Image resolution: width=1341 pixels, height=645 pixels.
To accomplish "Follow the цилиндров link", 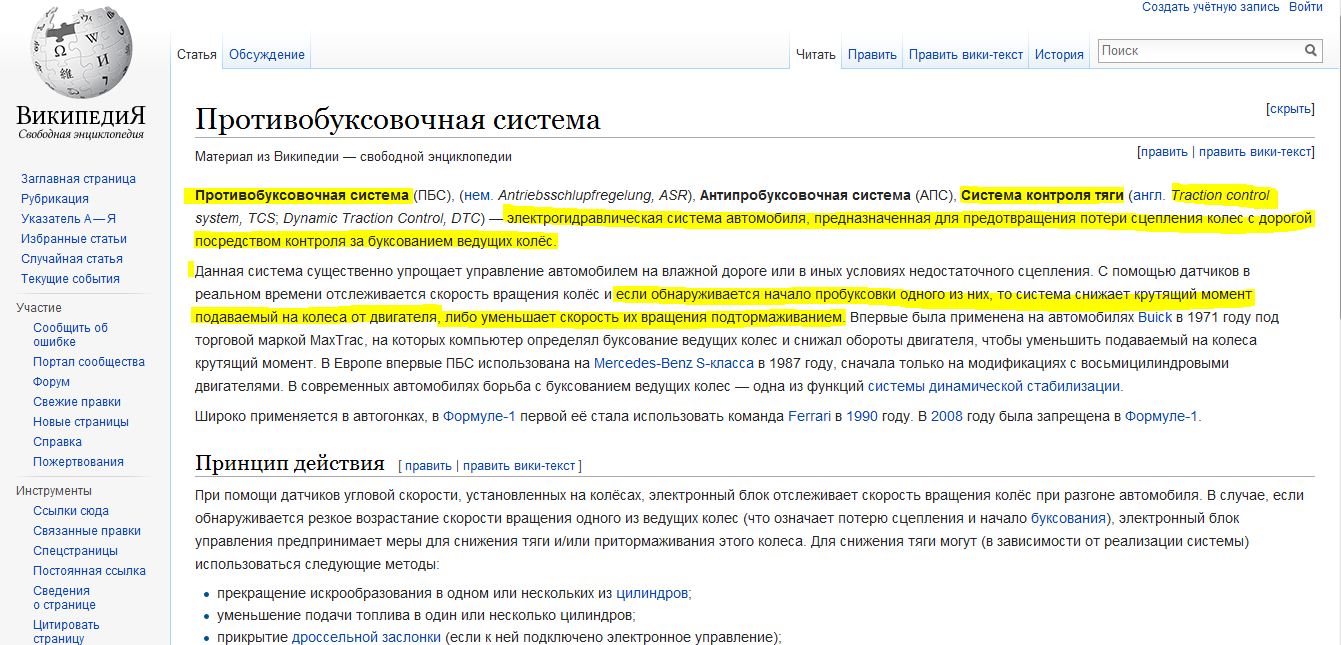I will 652,593.
